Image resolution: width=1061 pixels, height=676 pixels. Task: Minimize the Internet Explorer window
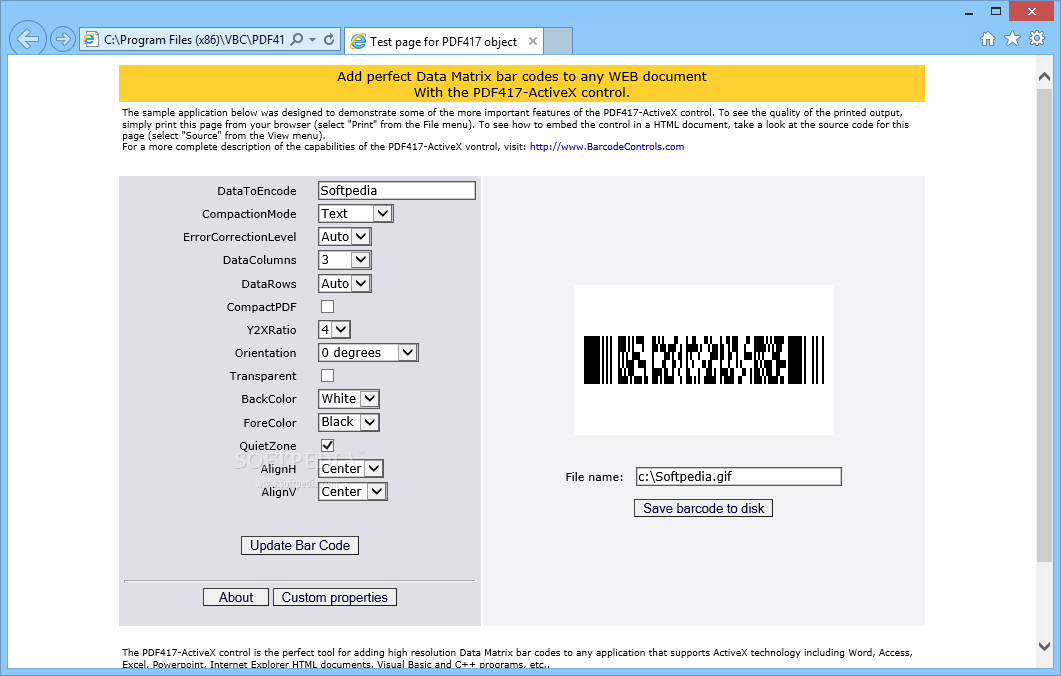969,12
